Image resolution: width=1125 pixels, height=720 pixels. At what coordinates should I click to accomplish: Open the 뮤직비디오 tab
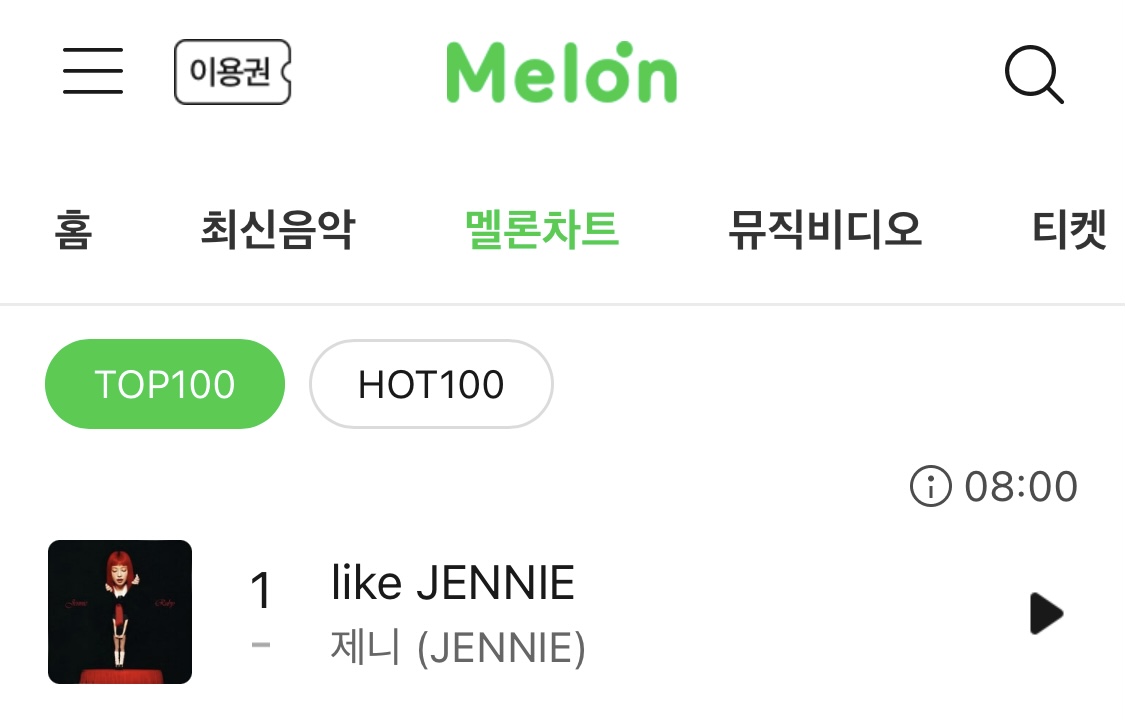[825, 229]
